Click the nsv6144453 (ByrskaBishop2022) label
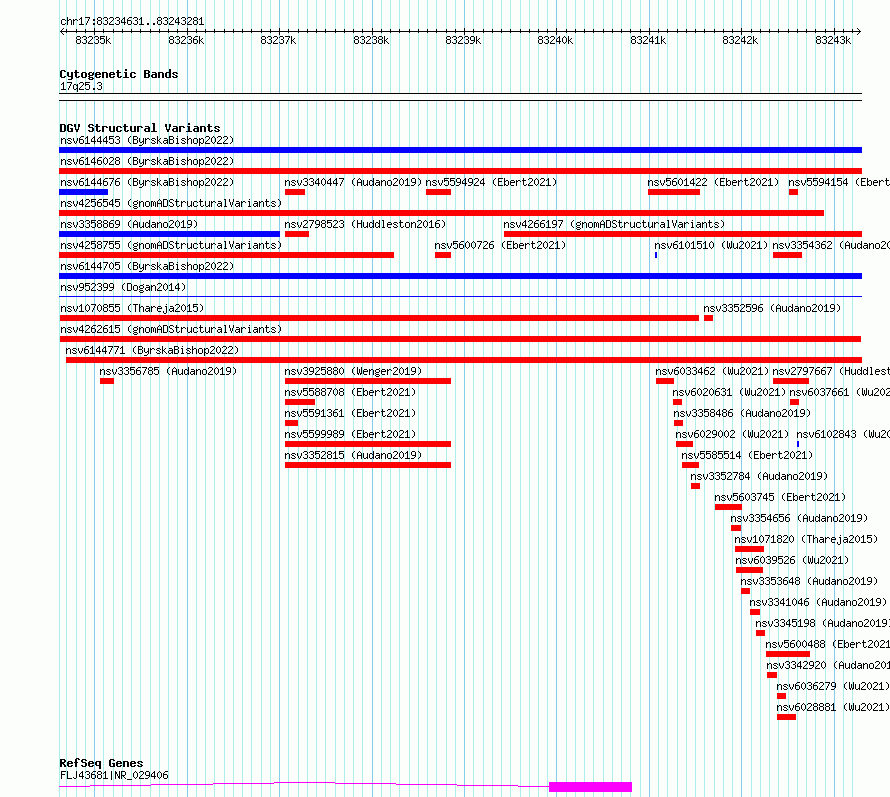This screenshot has height=797, width=890. click(x=147, y=140)
